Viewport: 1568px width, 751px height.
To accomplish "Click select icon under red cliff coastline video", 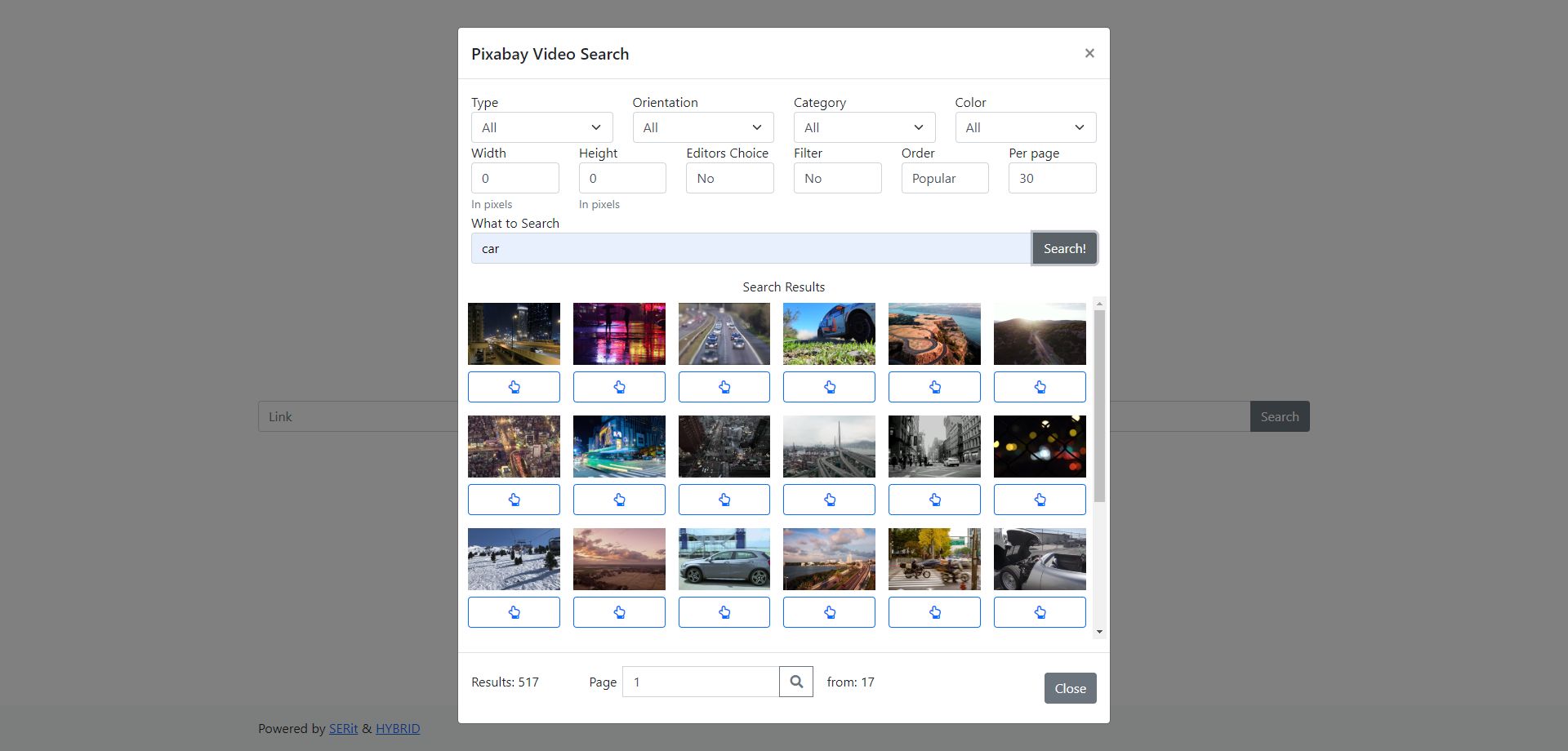I will (934, 387).
